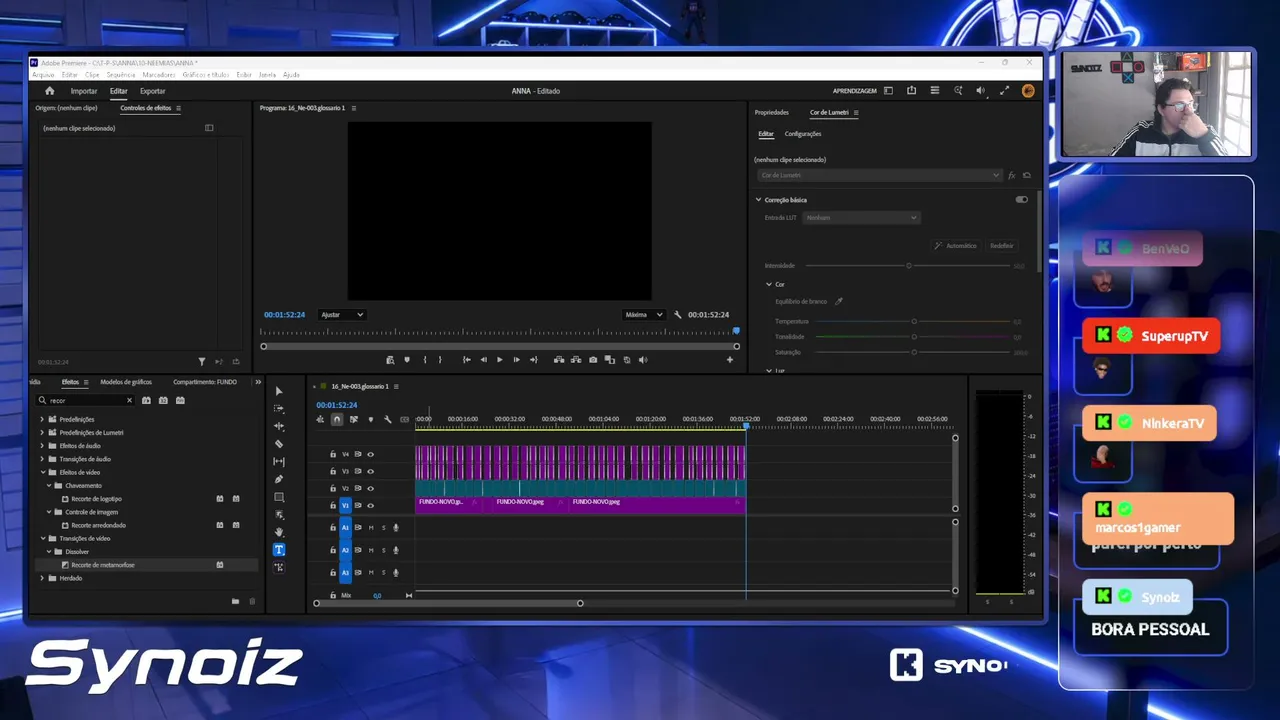Select the Type text tool
Viewport: 1280px width, 720px height.
pos(279,550)
